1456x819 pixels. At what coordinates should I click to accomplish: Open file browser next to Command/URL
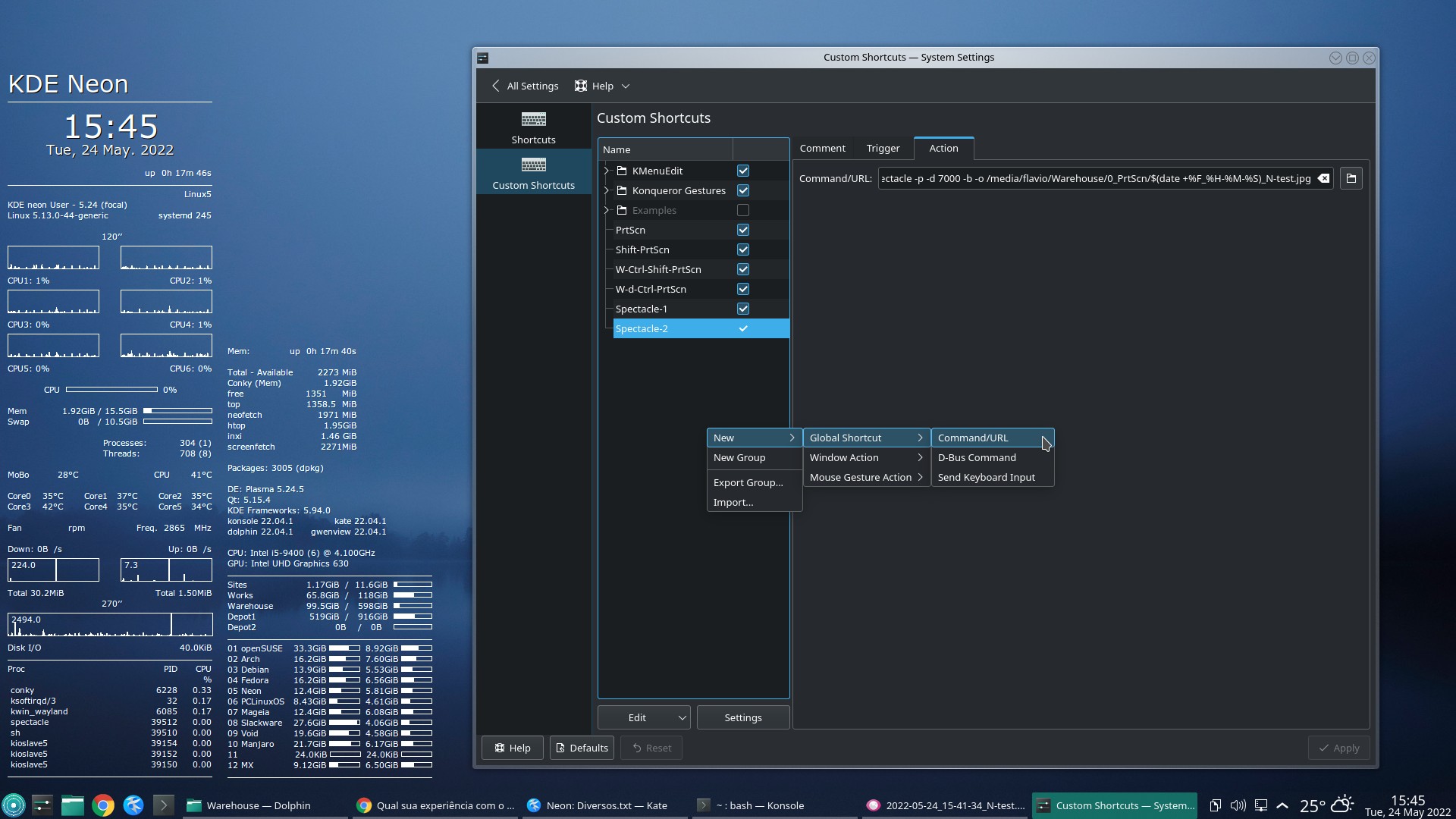click(x=1351, y=178)
